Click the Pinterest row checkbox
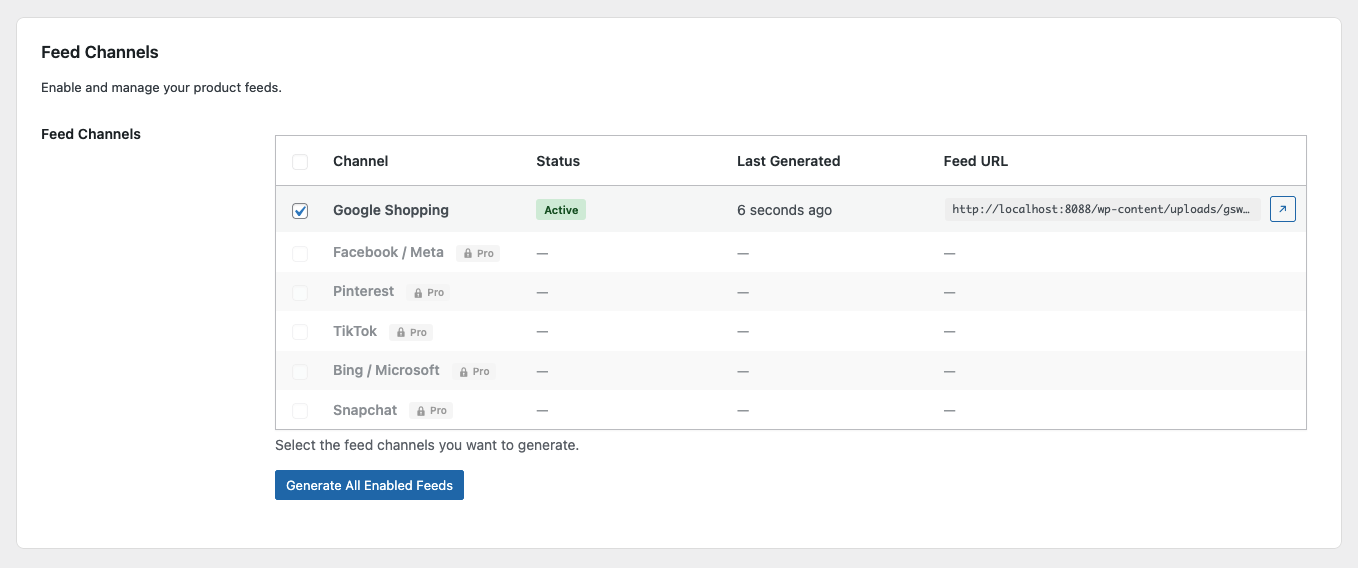Viewport: 1358px width, 568px height. coord(300,293)
